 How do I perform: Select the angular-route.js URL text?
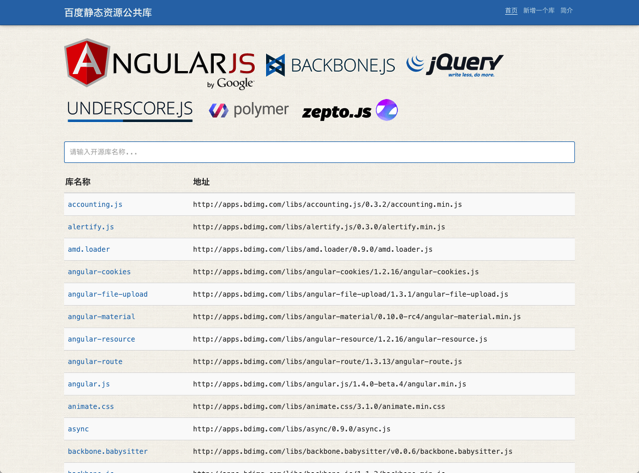click(327, 361)
